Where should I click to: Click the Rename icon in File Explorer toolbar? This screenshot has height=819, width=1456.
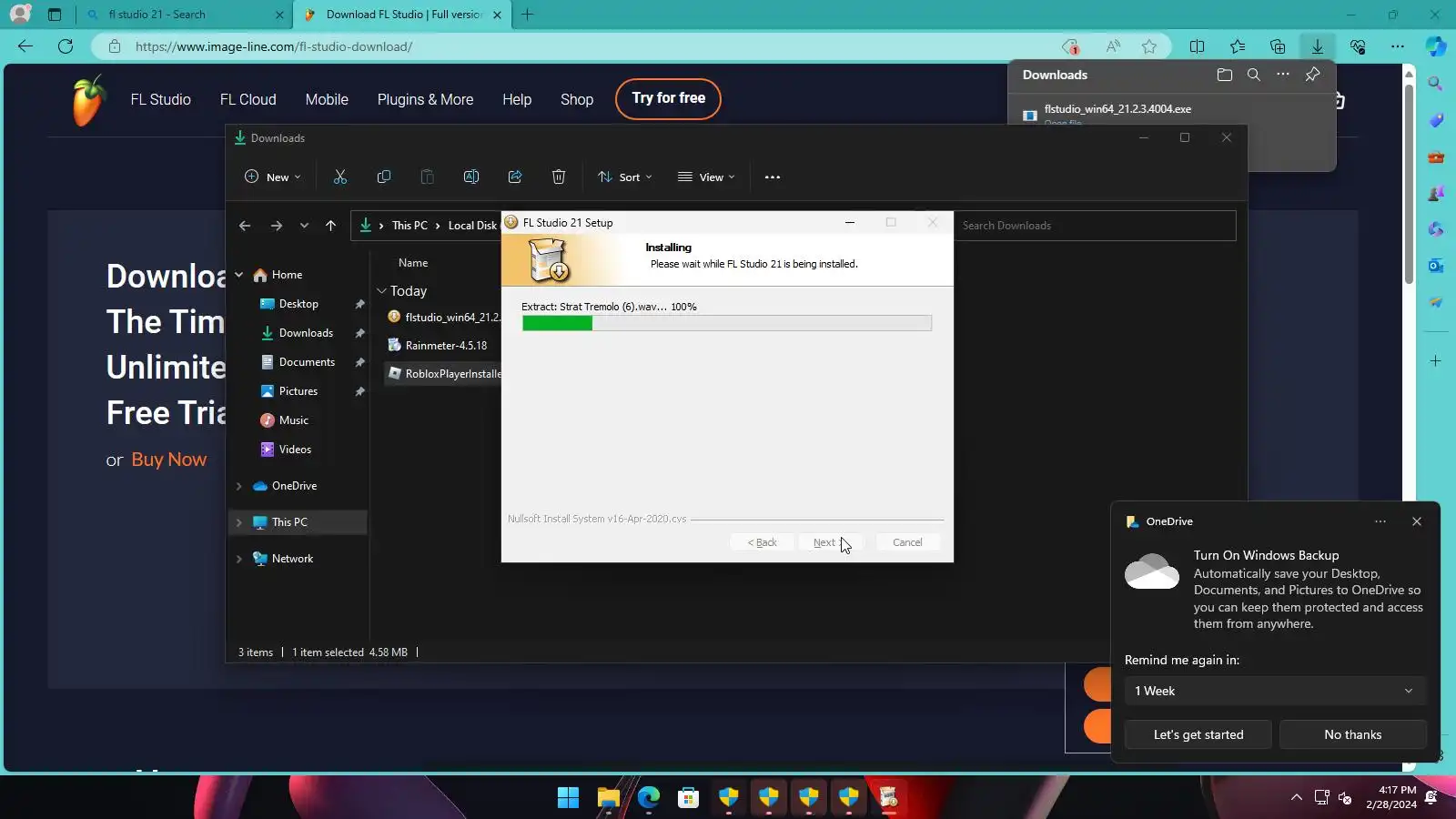[x=471, y=177]
